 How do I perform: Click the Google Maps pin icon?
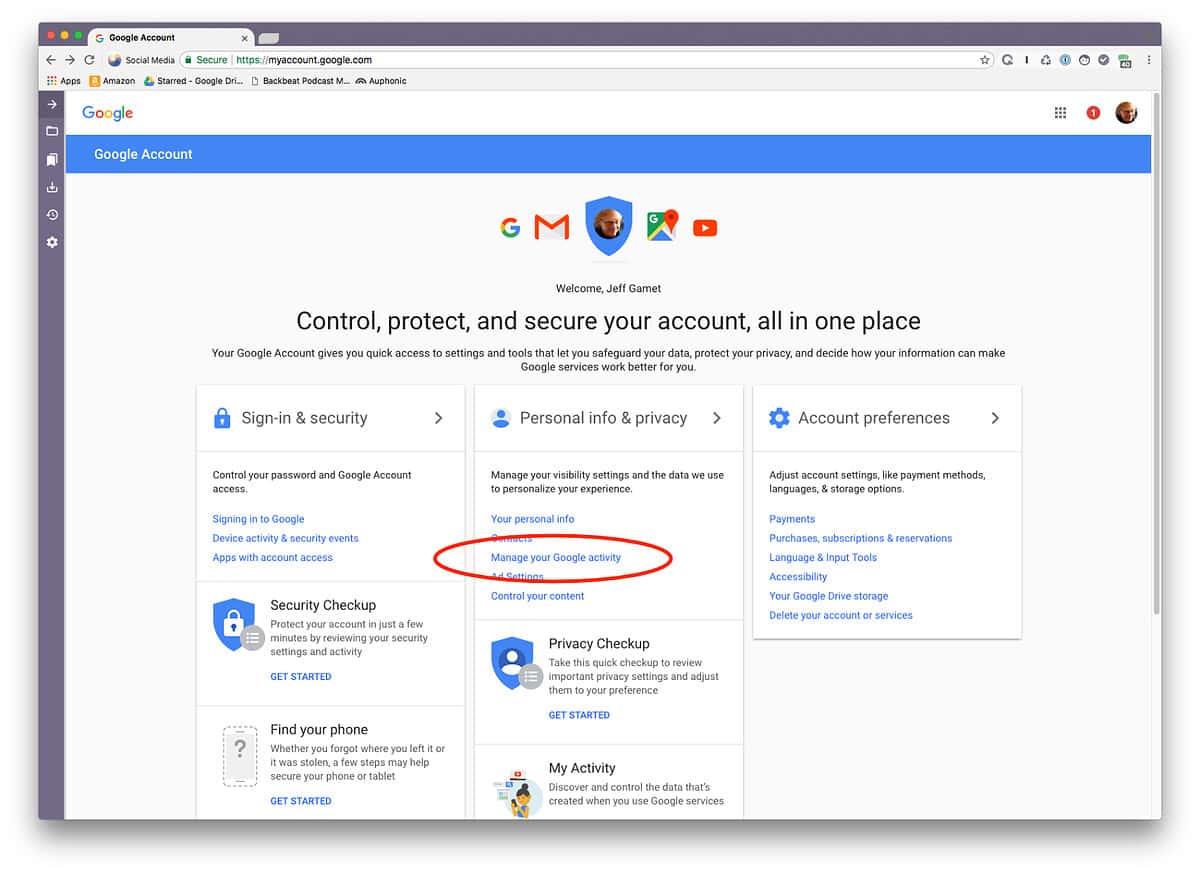coord(662,225)
